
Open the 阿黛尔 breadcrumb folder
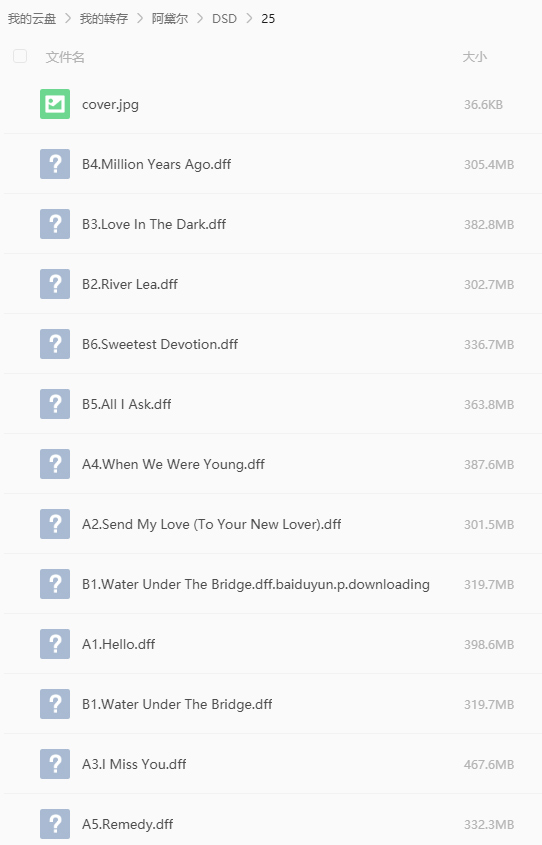pos(170,19)
